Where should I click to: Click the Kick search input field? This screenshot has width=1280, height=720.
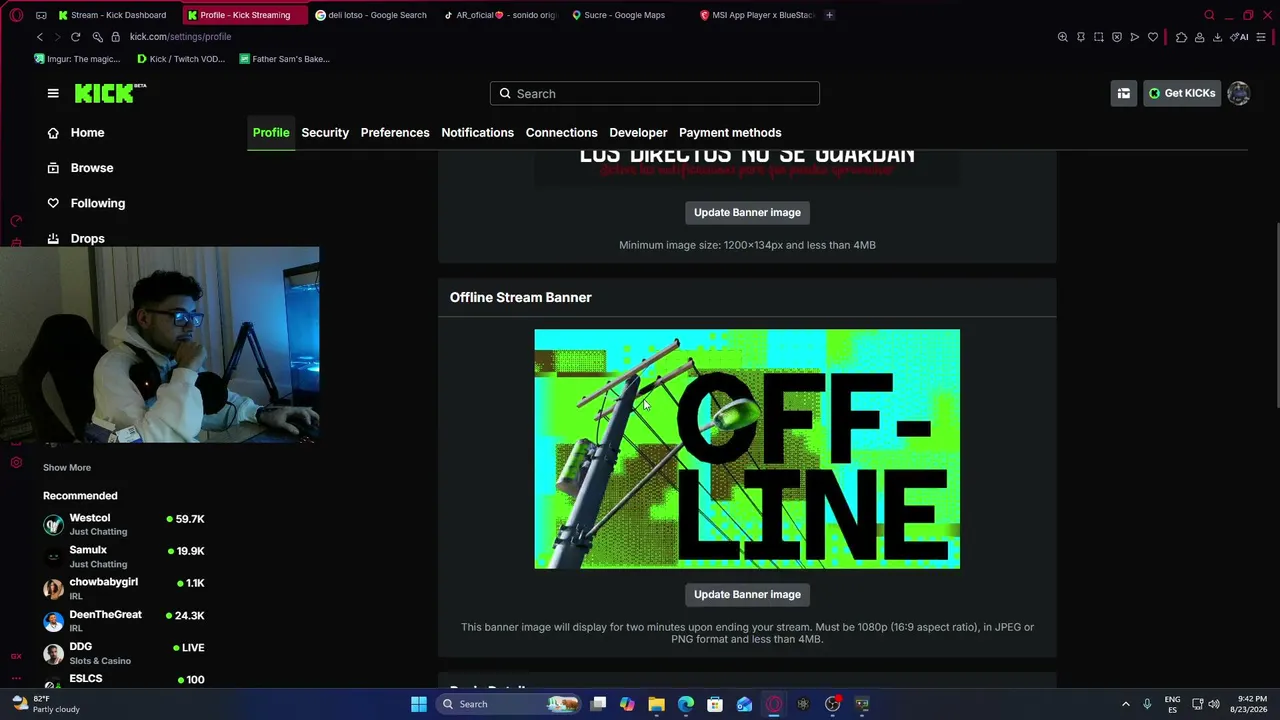[655, 93]
